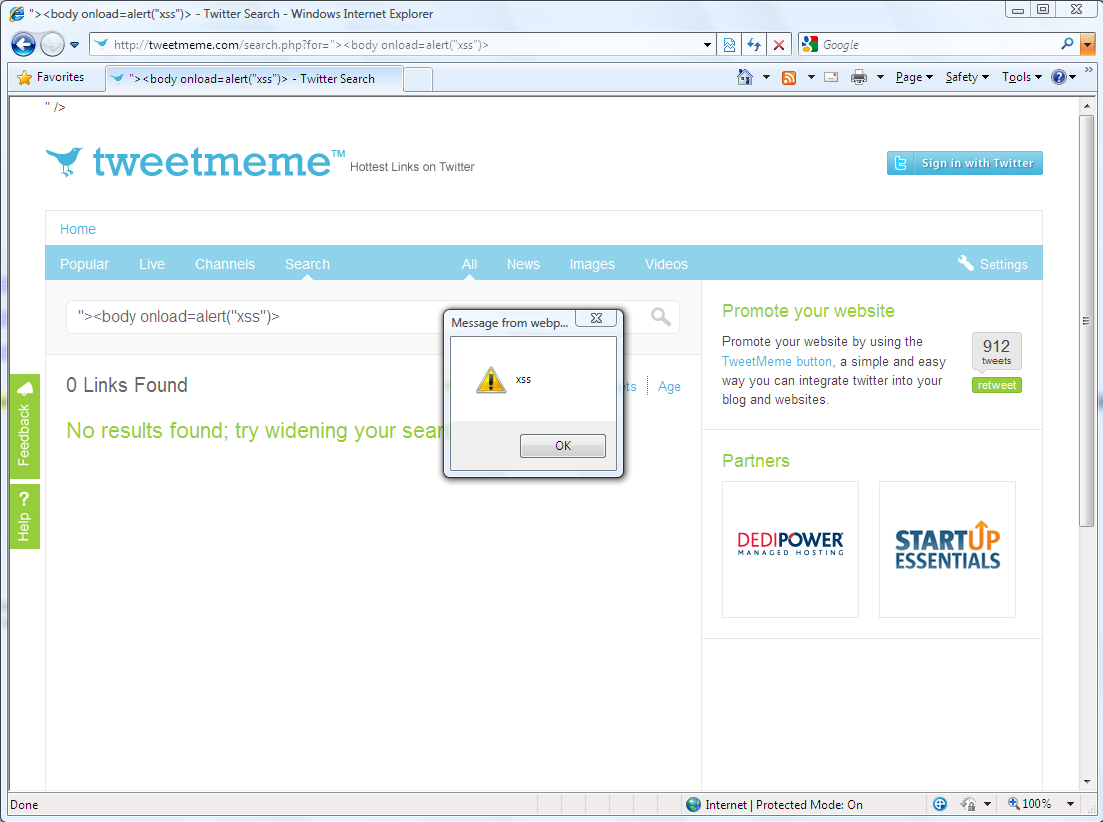Screen dimensions: 1103x822
Task: Open Settings with wrench icon
Action: point(993,264)
